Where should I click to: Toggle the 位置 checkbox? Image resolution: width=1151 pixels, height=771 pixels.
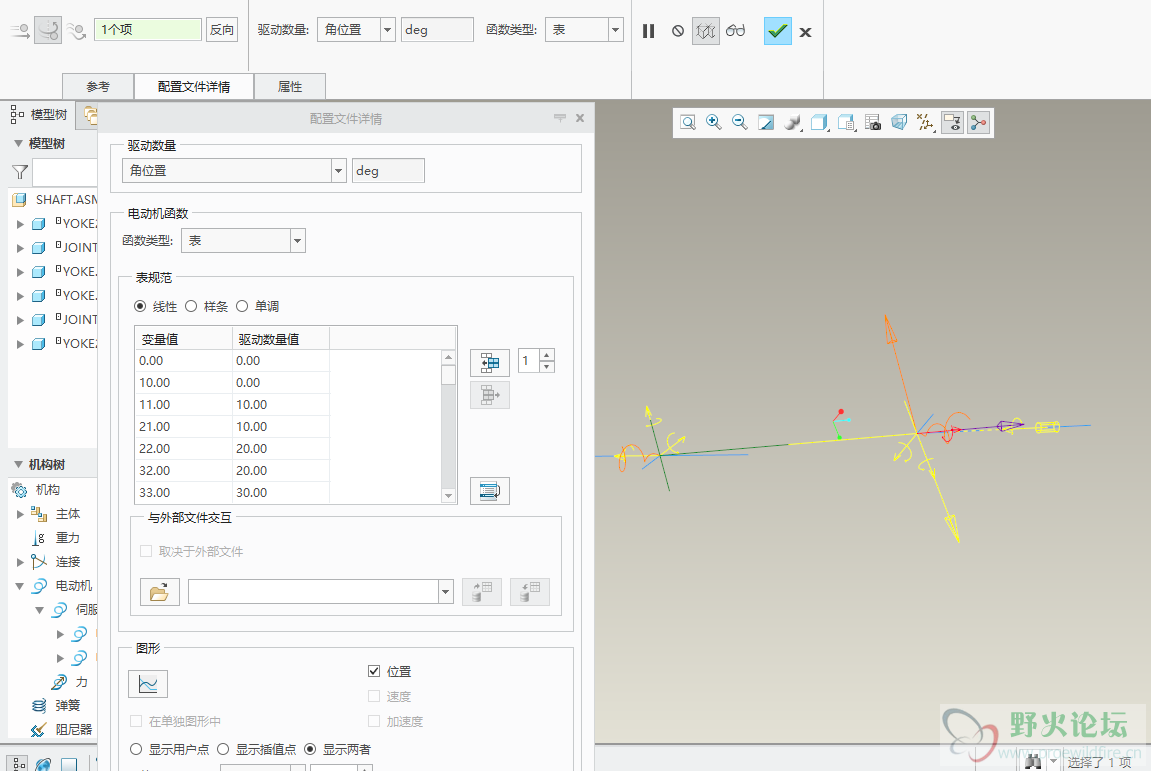click(x=374, y=671)
